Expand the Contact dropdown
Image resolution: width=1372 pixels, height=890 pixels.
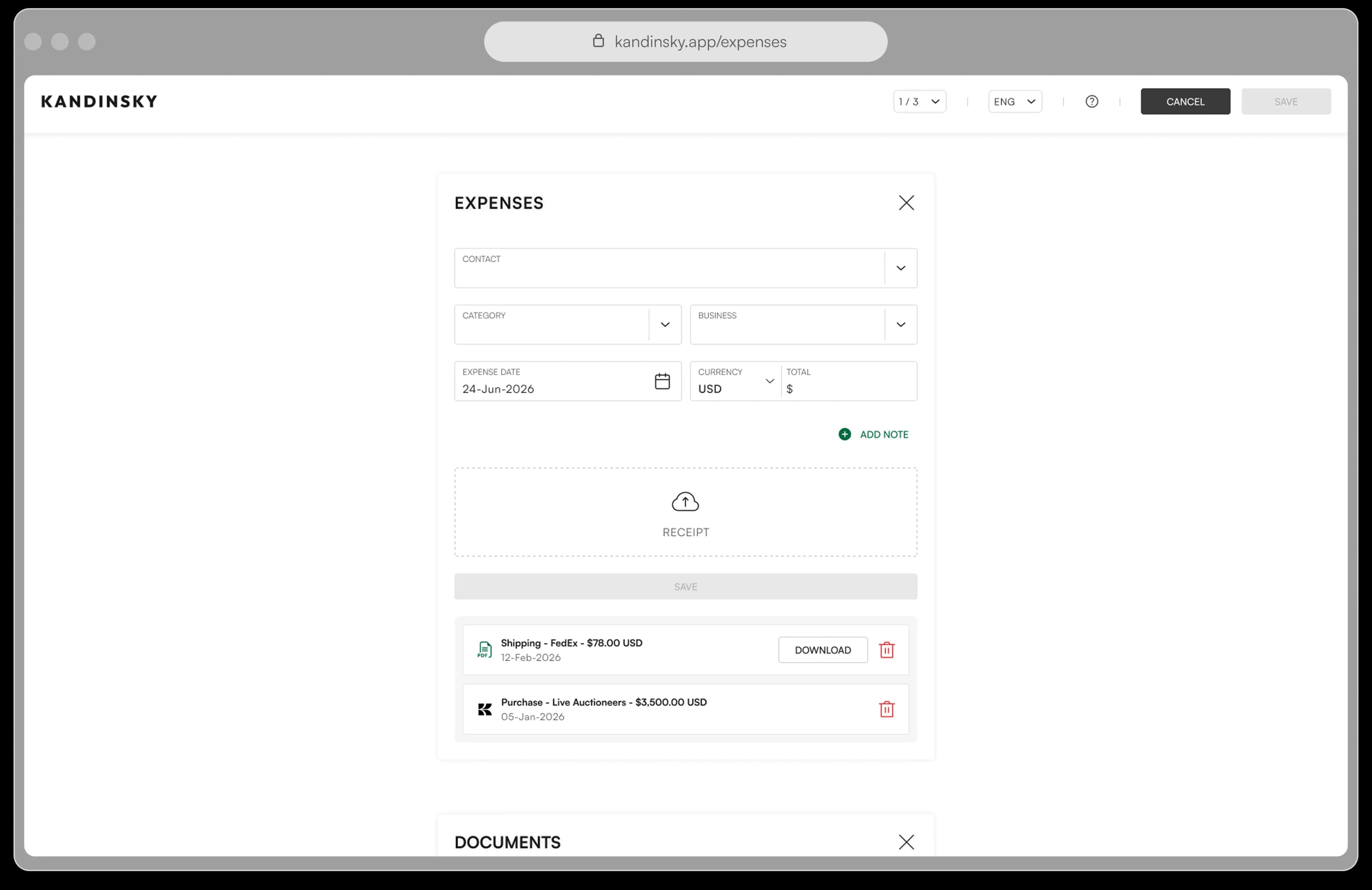pos(900,268)
